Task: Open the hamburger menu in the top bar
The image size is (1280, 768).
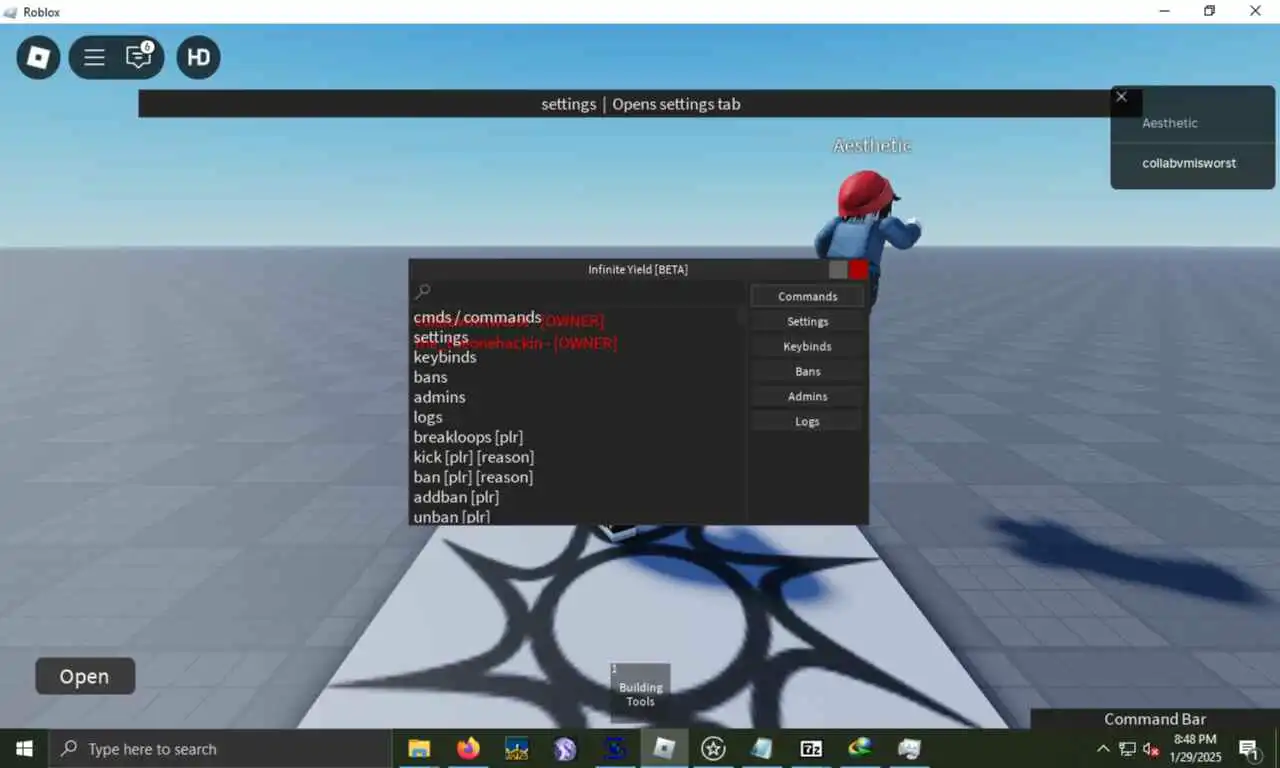Action: (x=94, y=58)
